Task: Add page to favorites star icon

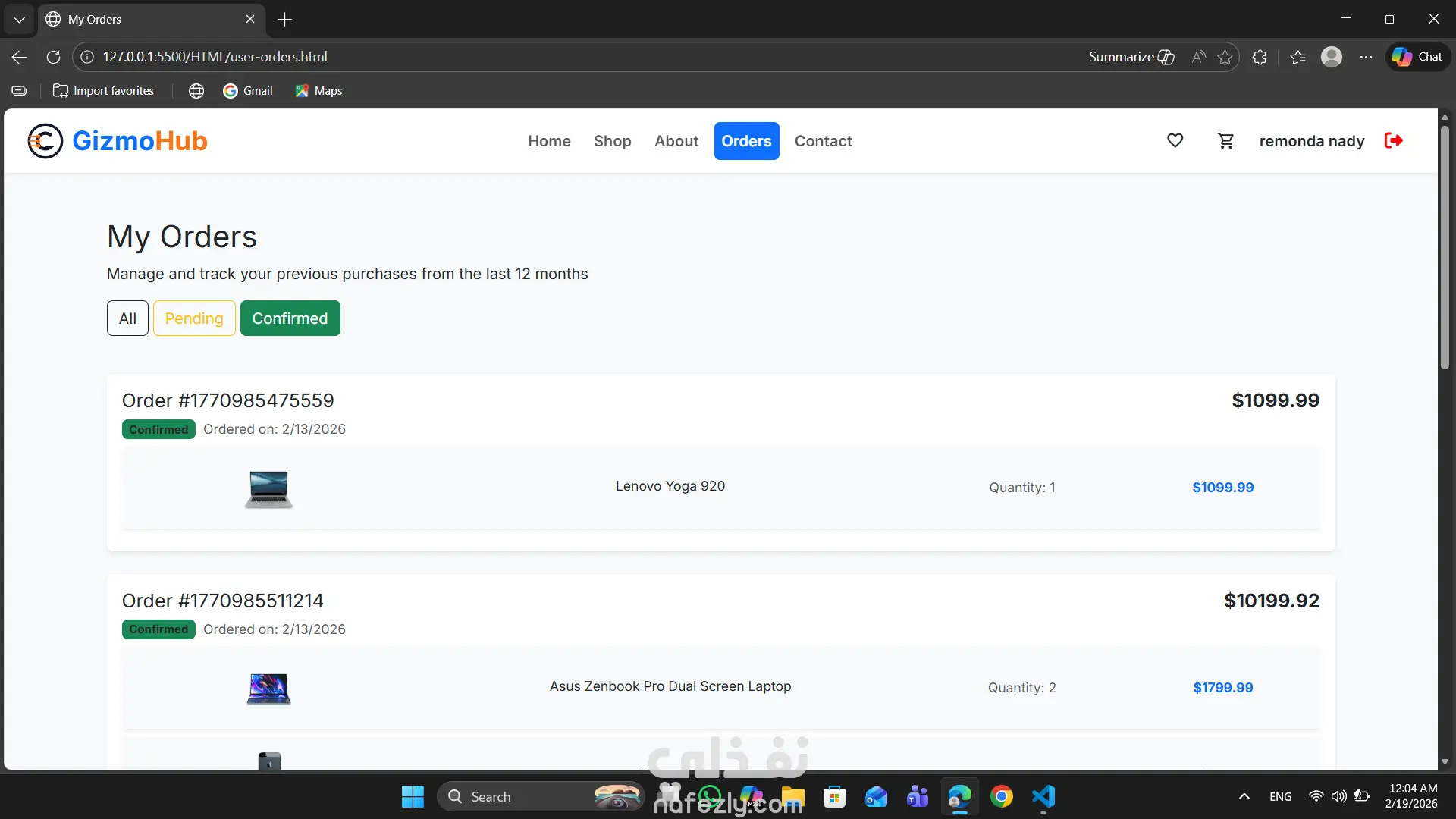Action: pos(1225,57)
